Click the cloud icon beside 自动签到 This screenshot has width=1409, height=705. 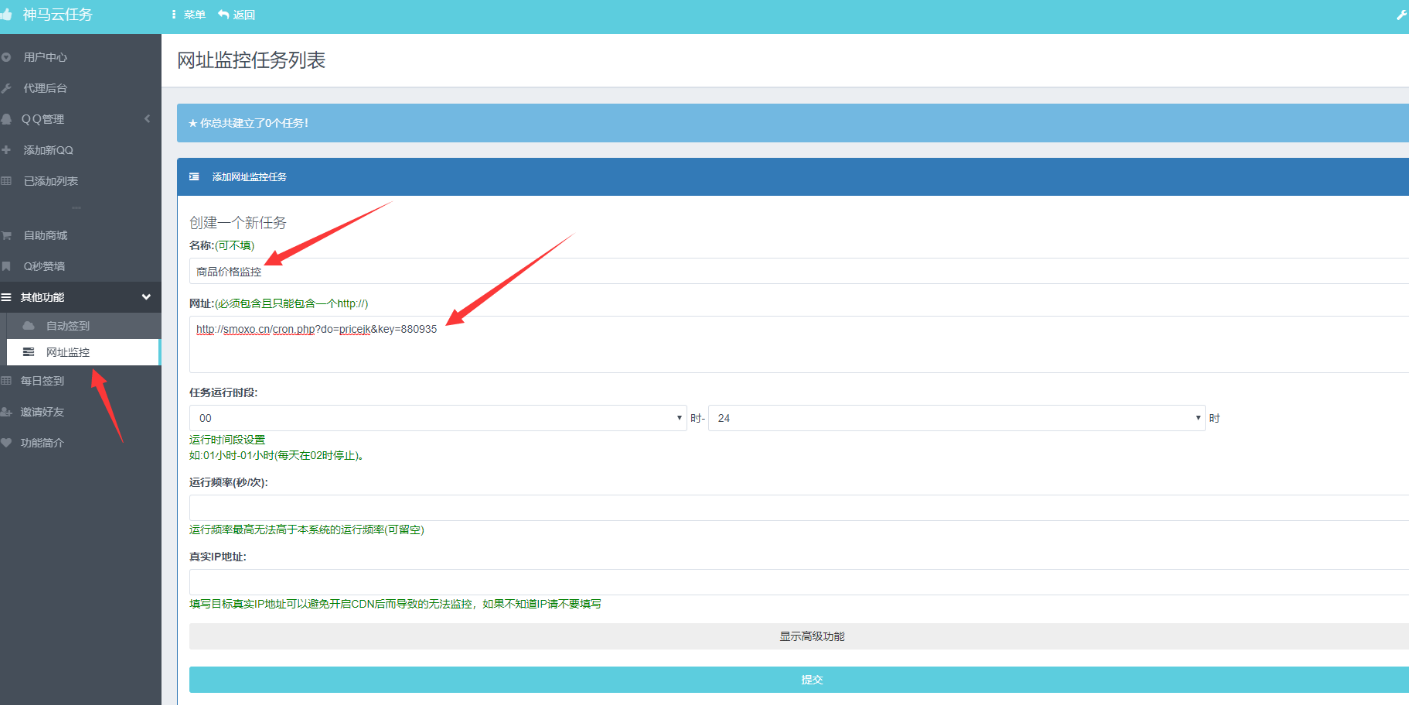[28, 326]
